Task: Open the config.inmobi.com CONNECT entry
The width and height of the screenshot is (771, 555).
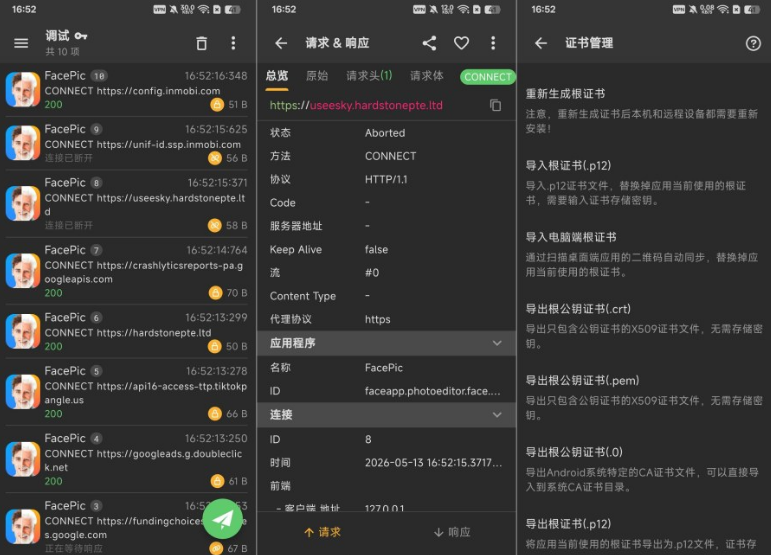Action: point(128,90)
